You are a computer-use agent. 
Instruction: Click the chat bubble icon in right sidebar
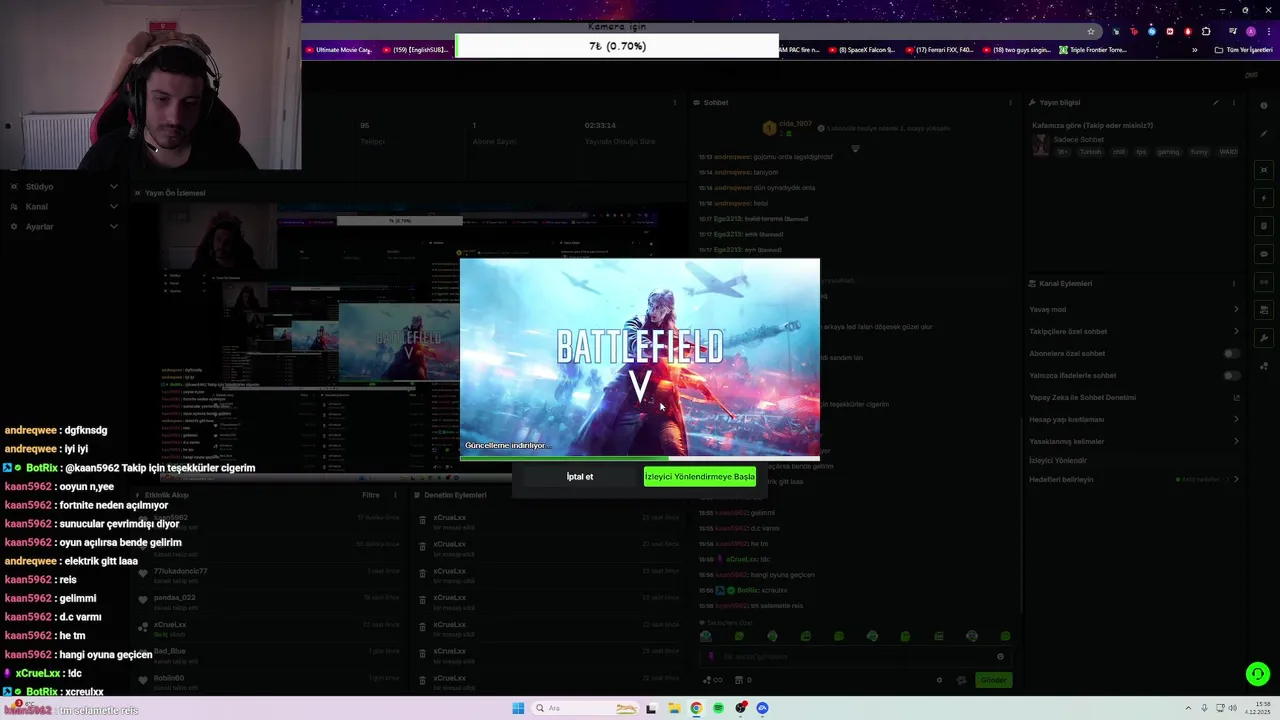pyautogui.click(x=1264, y=254)
